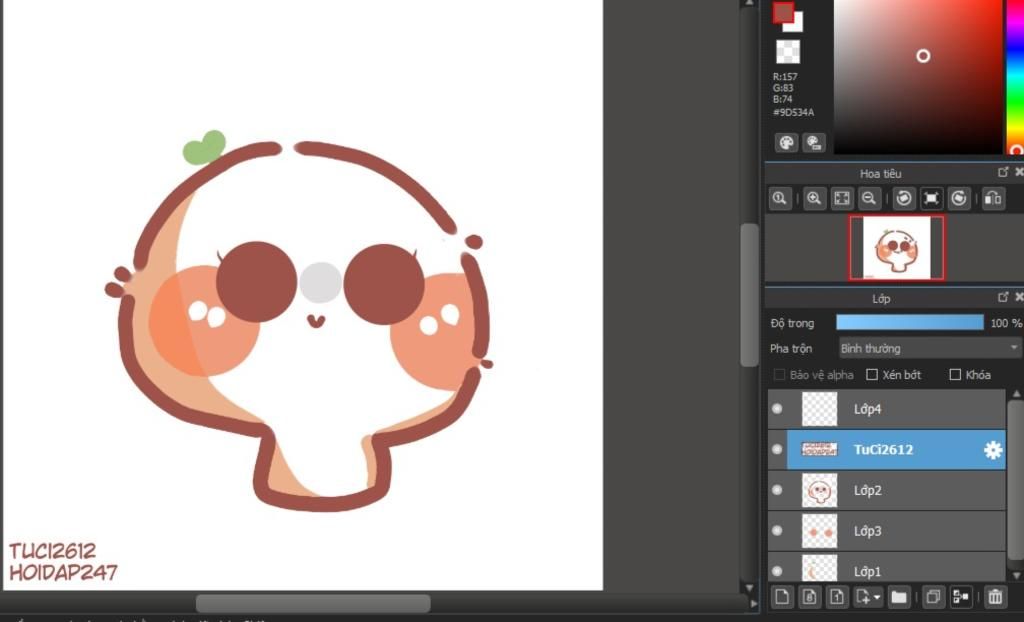Check the Bảo vệ alpha checkbox
This screenshot has height=622, width=1024.
coord(779,374)
